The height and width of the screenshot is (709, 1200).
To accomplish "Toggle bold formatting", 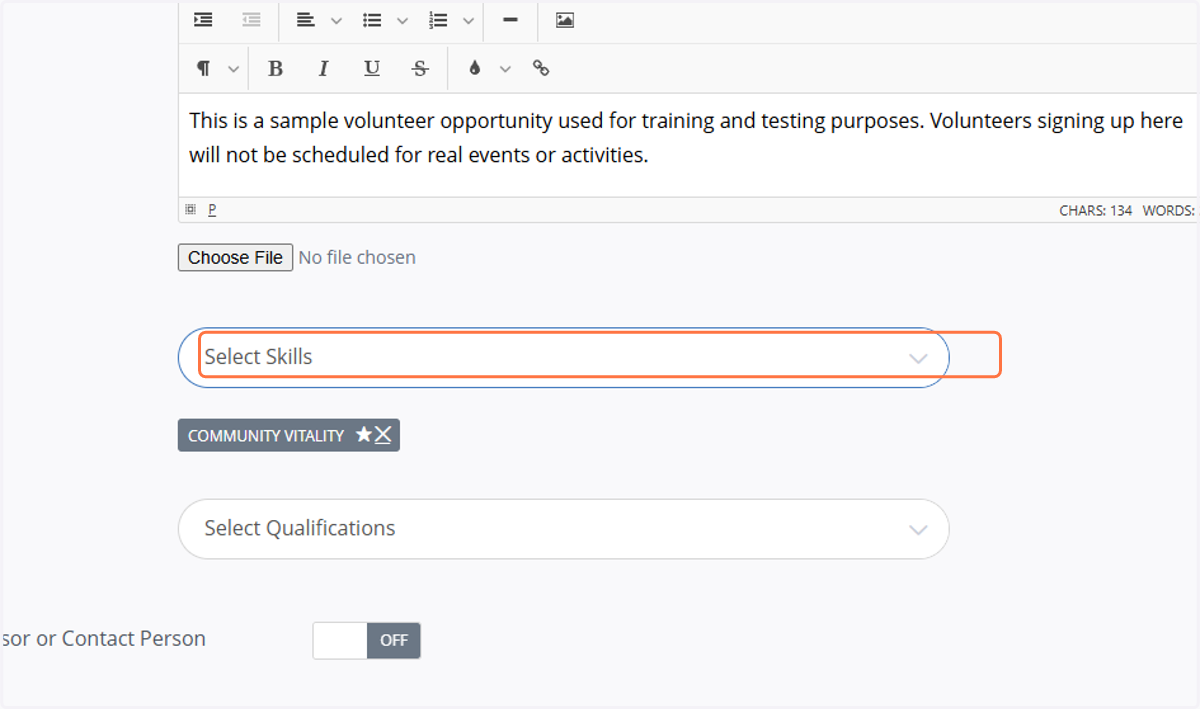I will click(x=276, y=68).
